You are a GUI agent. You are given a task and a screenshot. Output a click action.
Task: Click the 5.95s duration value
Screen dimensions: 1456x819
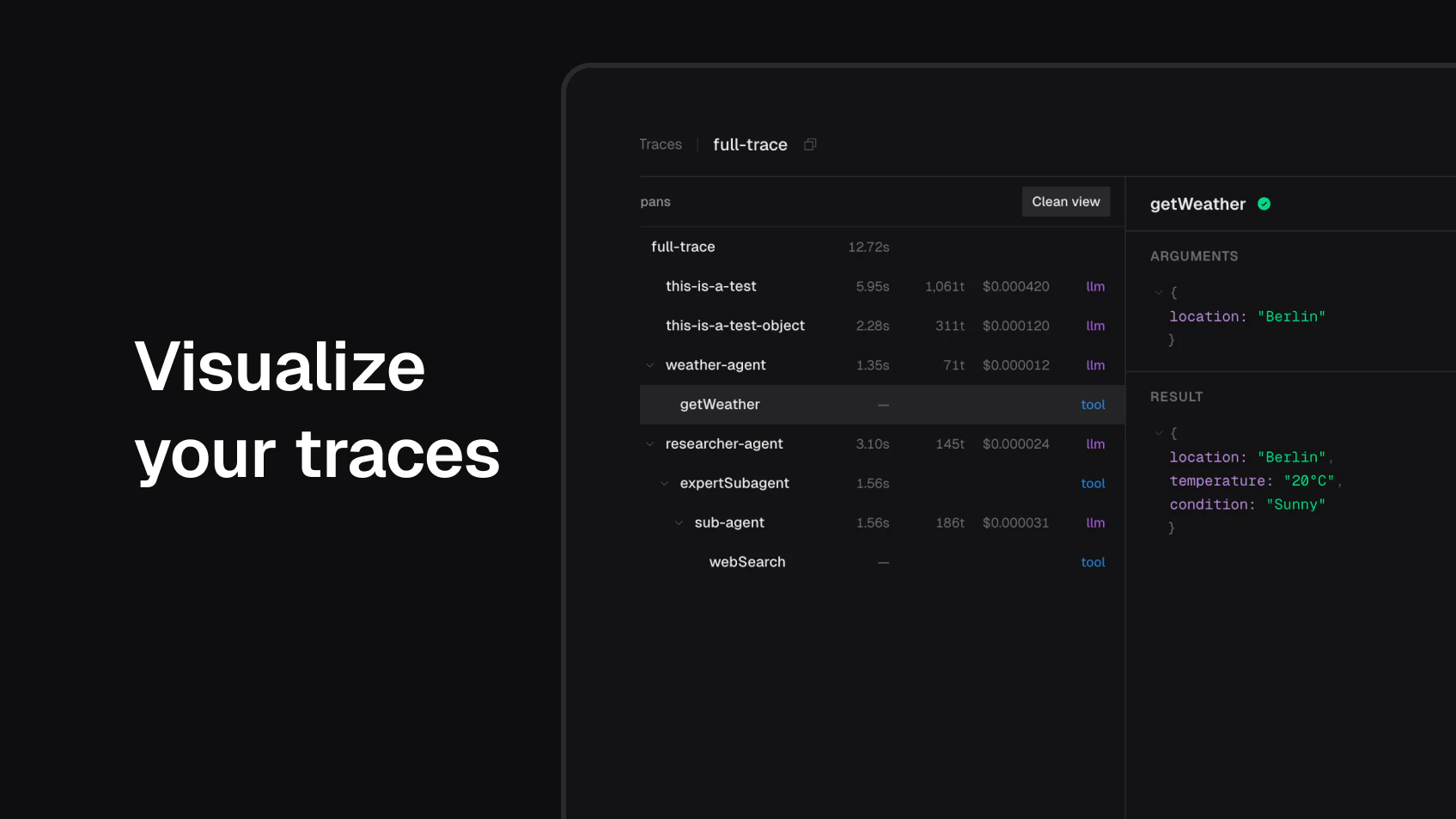click(x=873, y=286)
